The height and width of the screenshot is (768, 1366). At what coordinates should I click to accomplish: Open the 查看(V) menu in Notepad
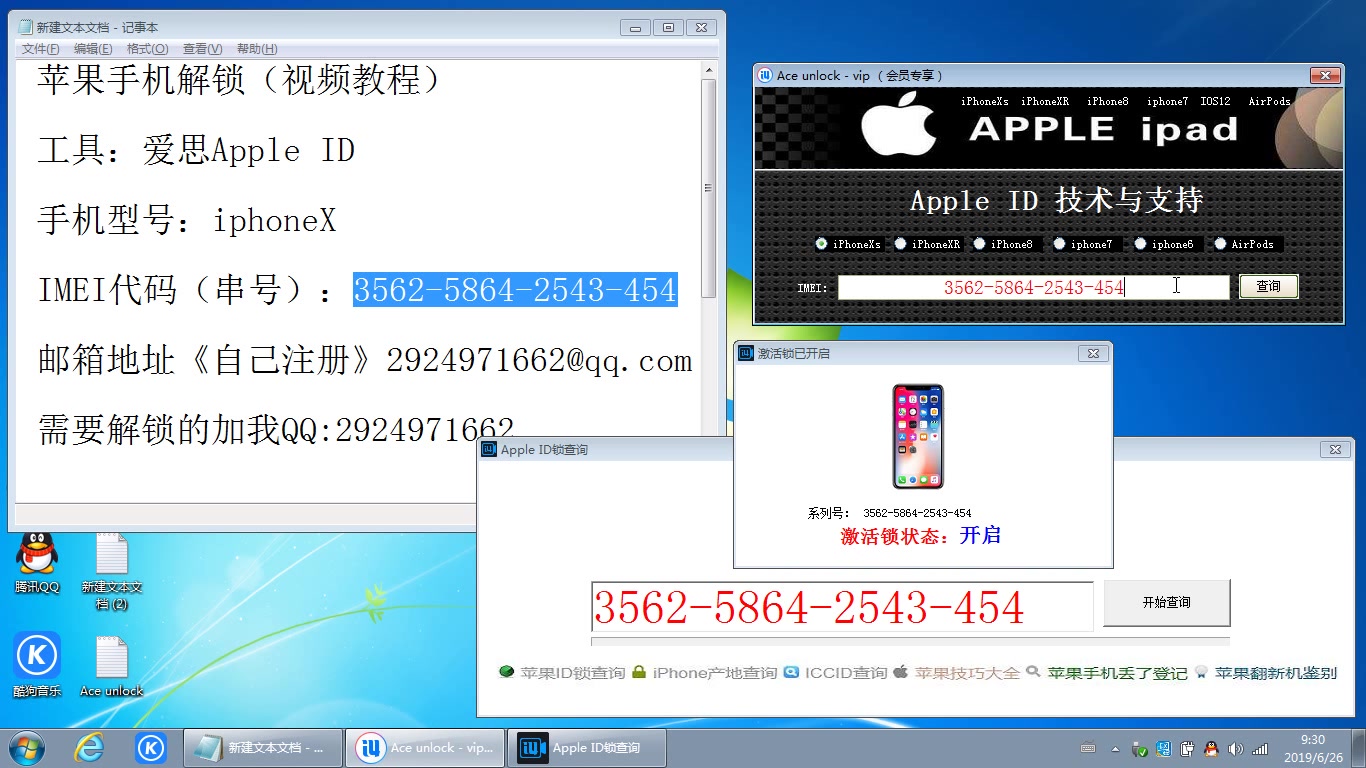click(203, 49)
